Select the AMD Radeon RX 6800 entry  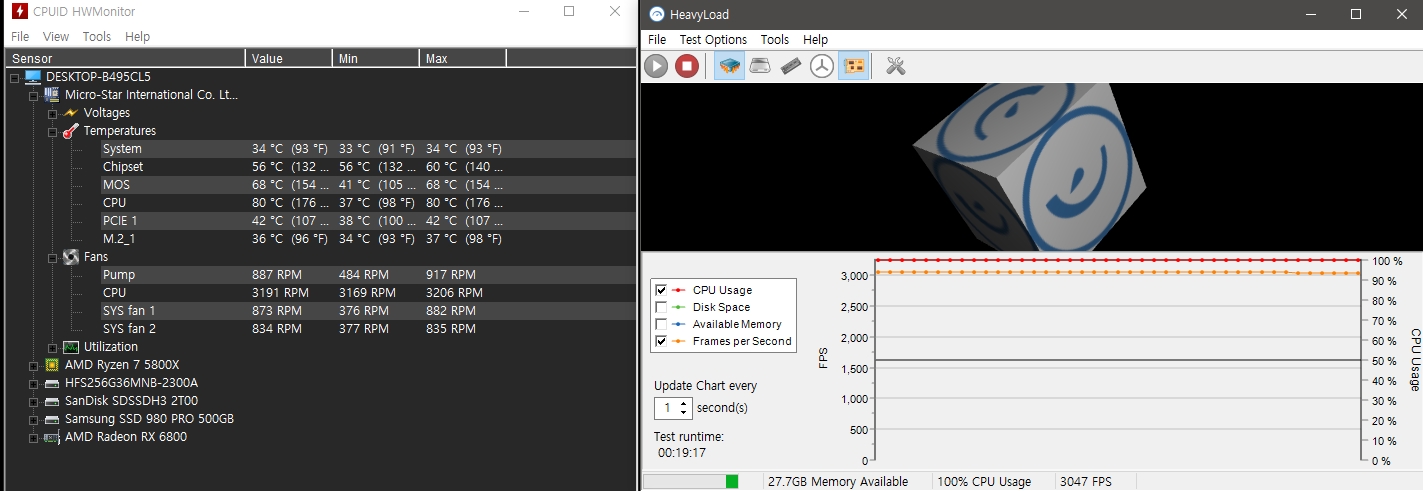tap(126, 437)
